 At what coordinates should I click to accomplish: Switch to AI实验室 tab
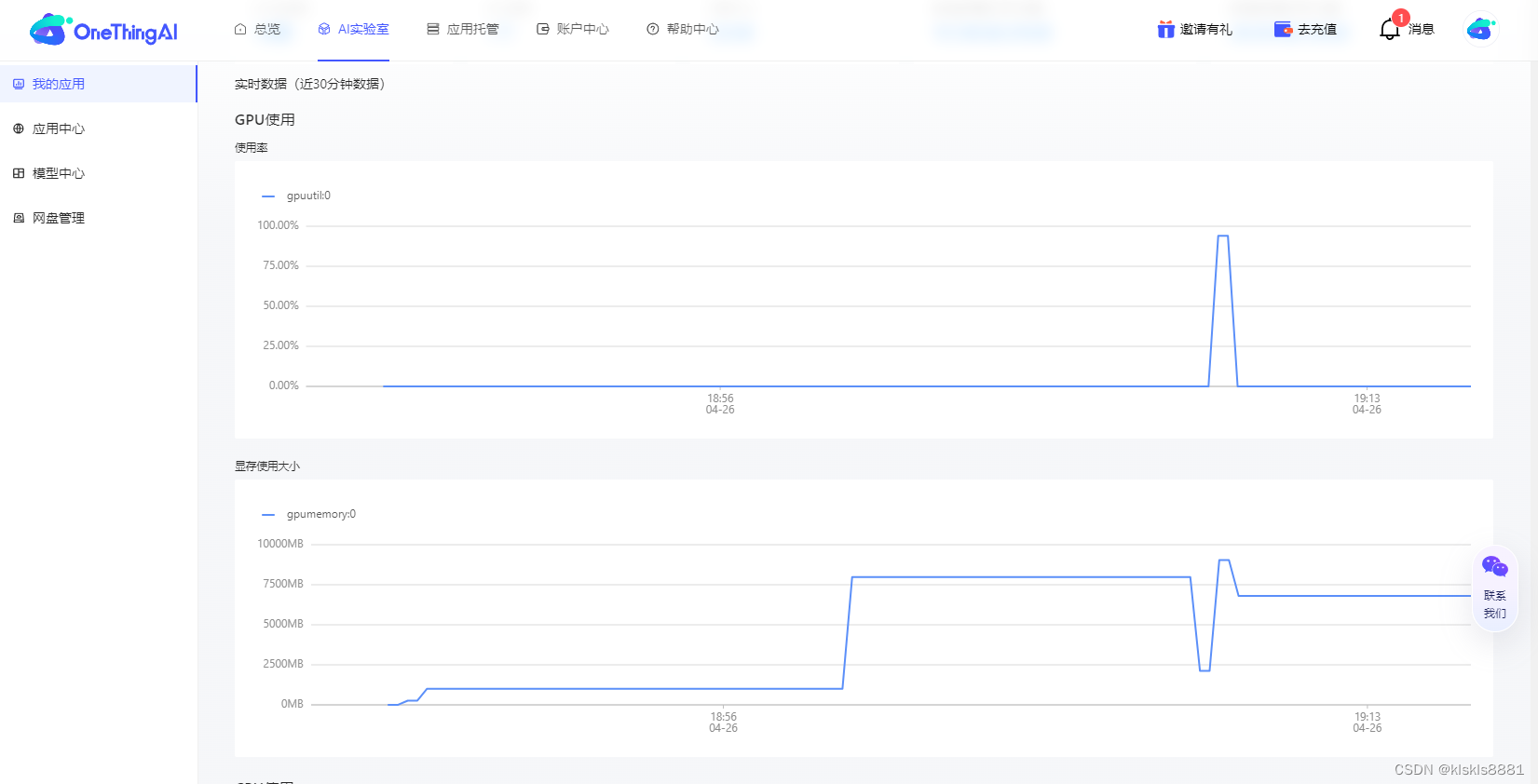click(353, 29)
